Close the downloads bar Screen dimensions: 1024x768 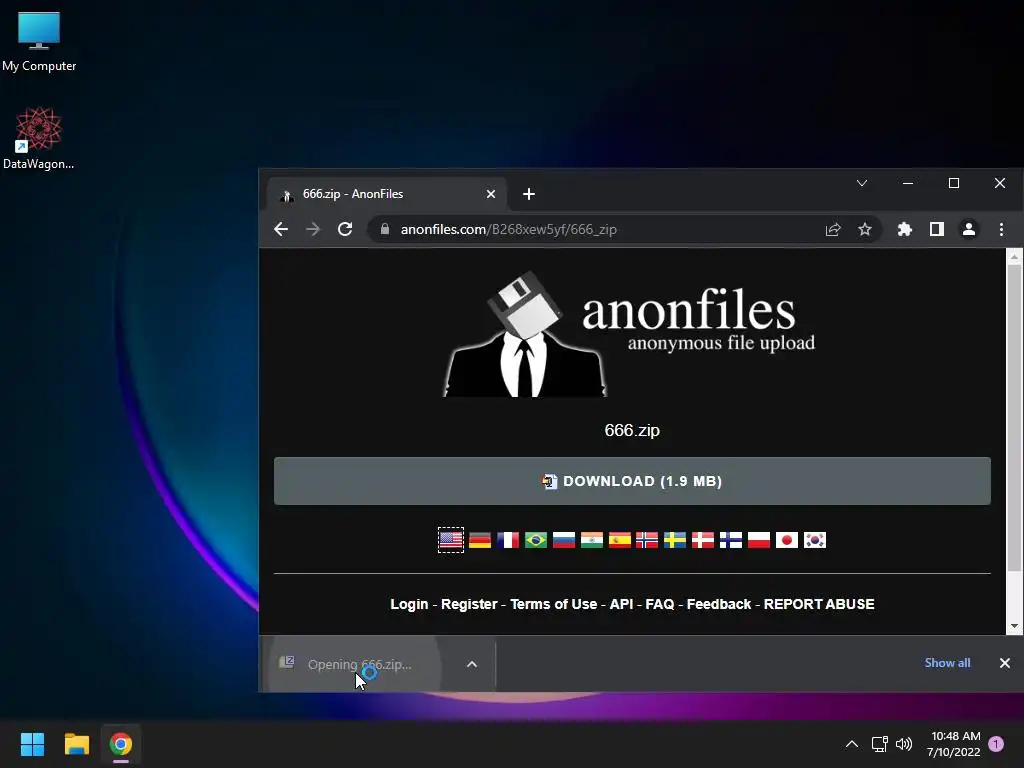tap(1004, 664)
